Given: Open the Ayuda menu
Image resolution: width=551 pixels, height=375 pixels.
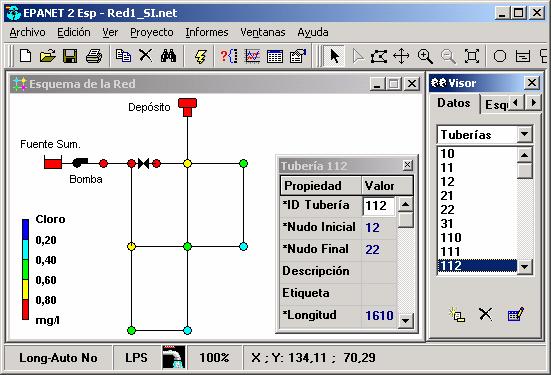Looking at the screenshot, I should pyautogui.click(x=313, y=32).
